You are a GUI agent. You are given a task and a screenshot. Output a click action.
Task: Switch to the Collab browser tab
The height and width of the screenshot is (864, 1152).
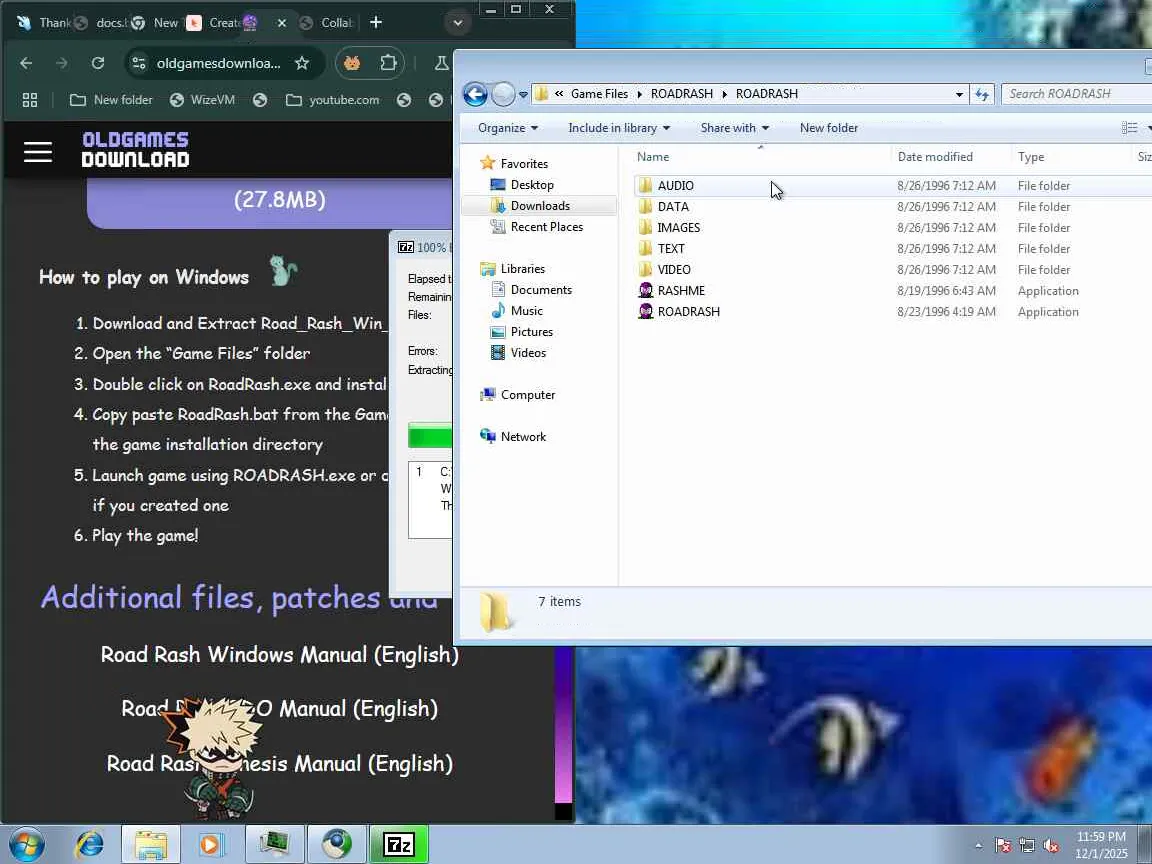point(328,23)
